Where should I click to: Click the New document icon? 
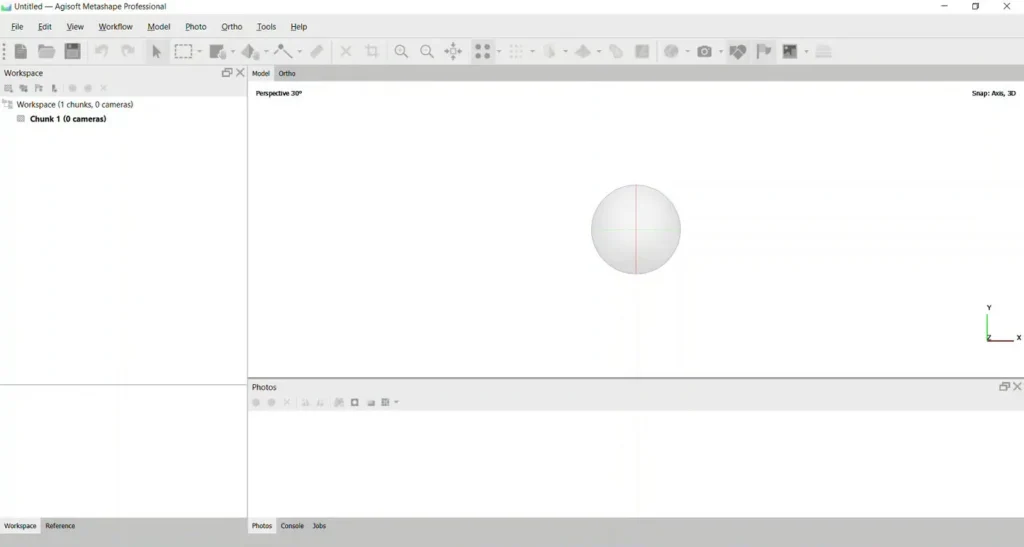click(x=21, y=51)
